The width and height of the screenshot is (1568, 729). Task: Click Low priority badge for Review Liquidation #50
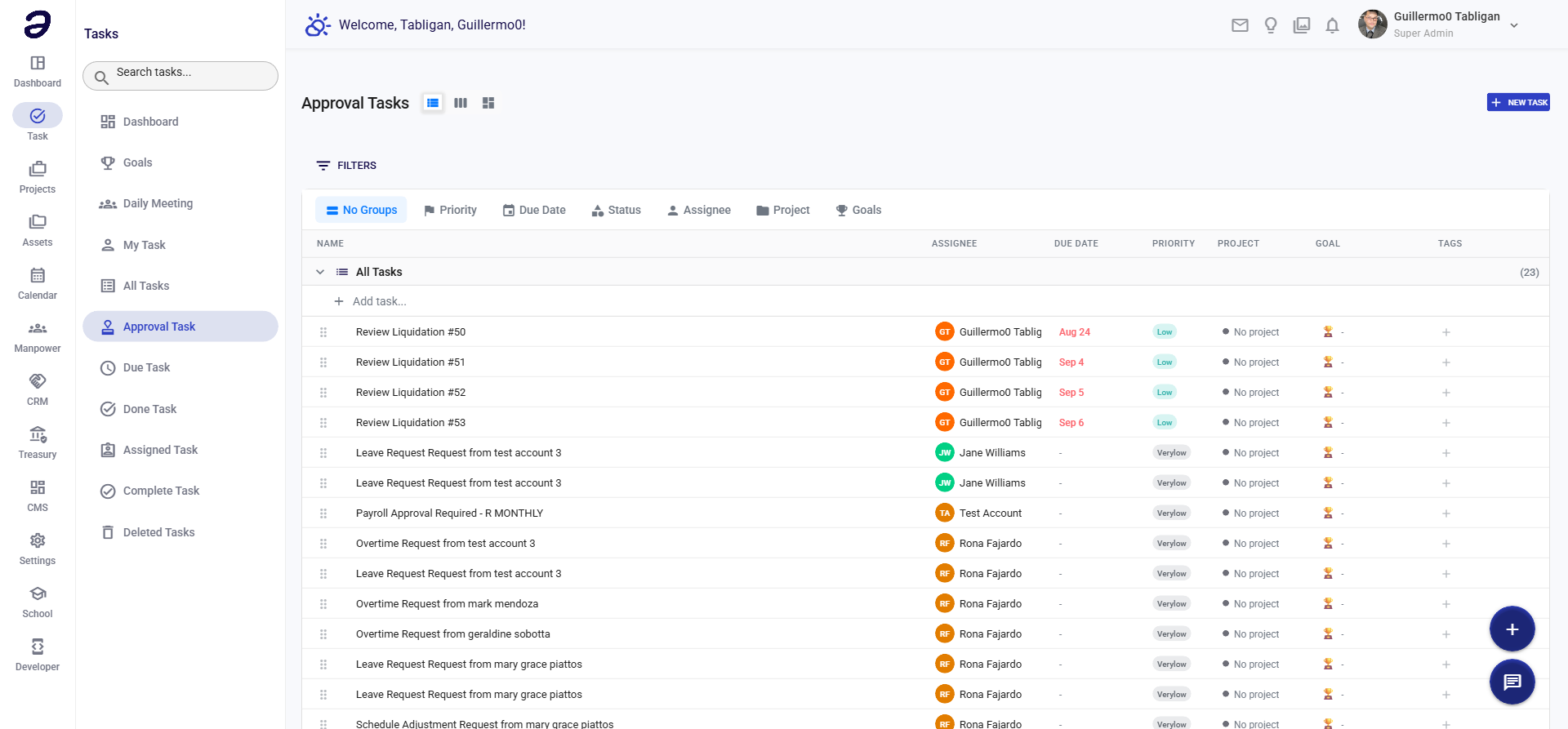tap(1164, 332)
